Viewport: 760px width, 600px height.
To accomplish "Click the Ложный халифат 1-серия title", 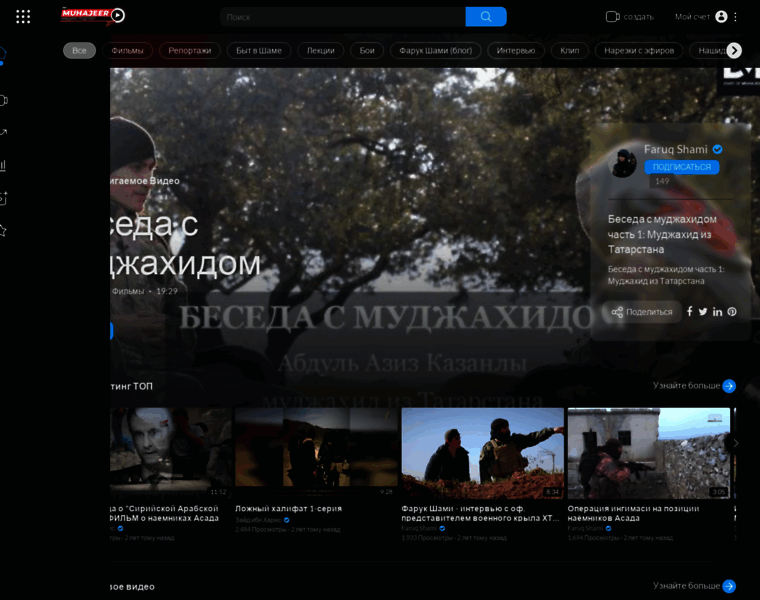I will click(x=288, y=508).
